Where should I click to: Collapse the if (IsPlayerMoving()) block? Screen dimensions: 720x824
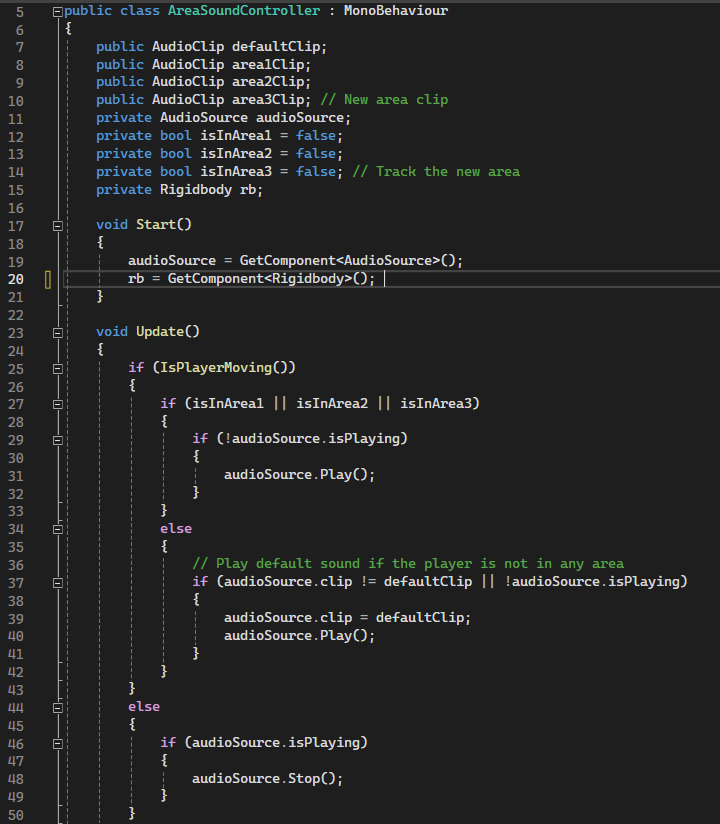58,369
